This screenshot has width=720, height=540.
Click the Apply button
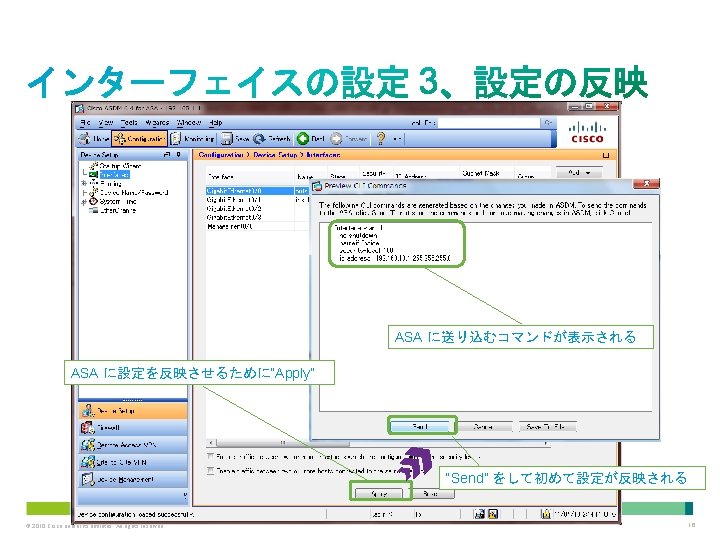(379, 494)
